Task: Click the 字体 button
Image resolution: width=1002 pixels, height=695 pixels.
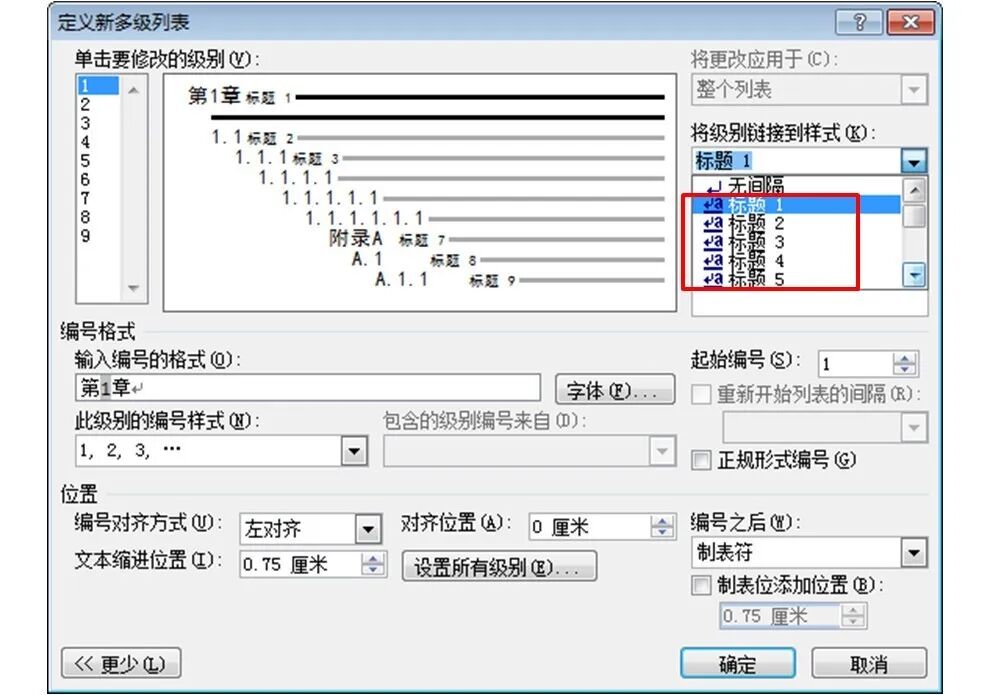Action: pyautogui.click(x=614, y=390)
